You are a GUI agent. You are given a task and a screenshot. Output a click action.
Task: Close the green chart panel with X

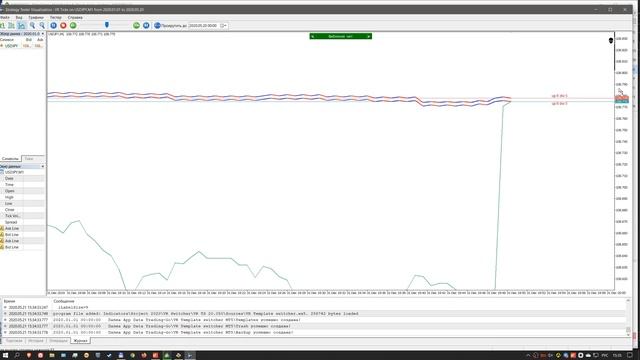369,36
